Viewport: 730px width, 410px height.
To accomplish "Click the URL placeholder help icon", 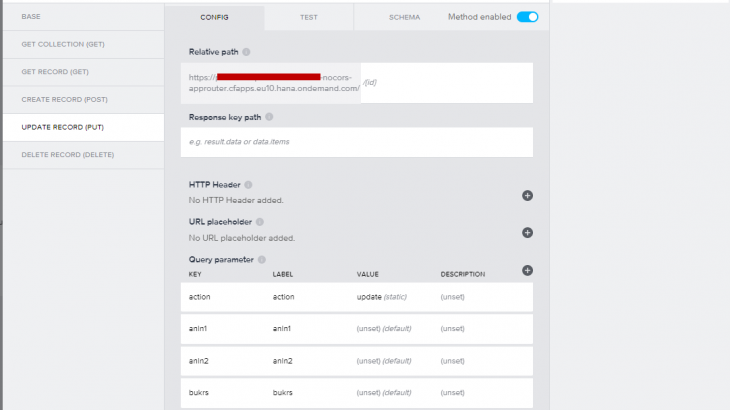I will click(260, 222).
